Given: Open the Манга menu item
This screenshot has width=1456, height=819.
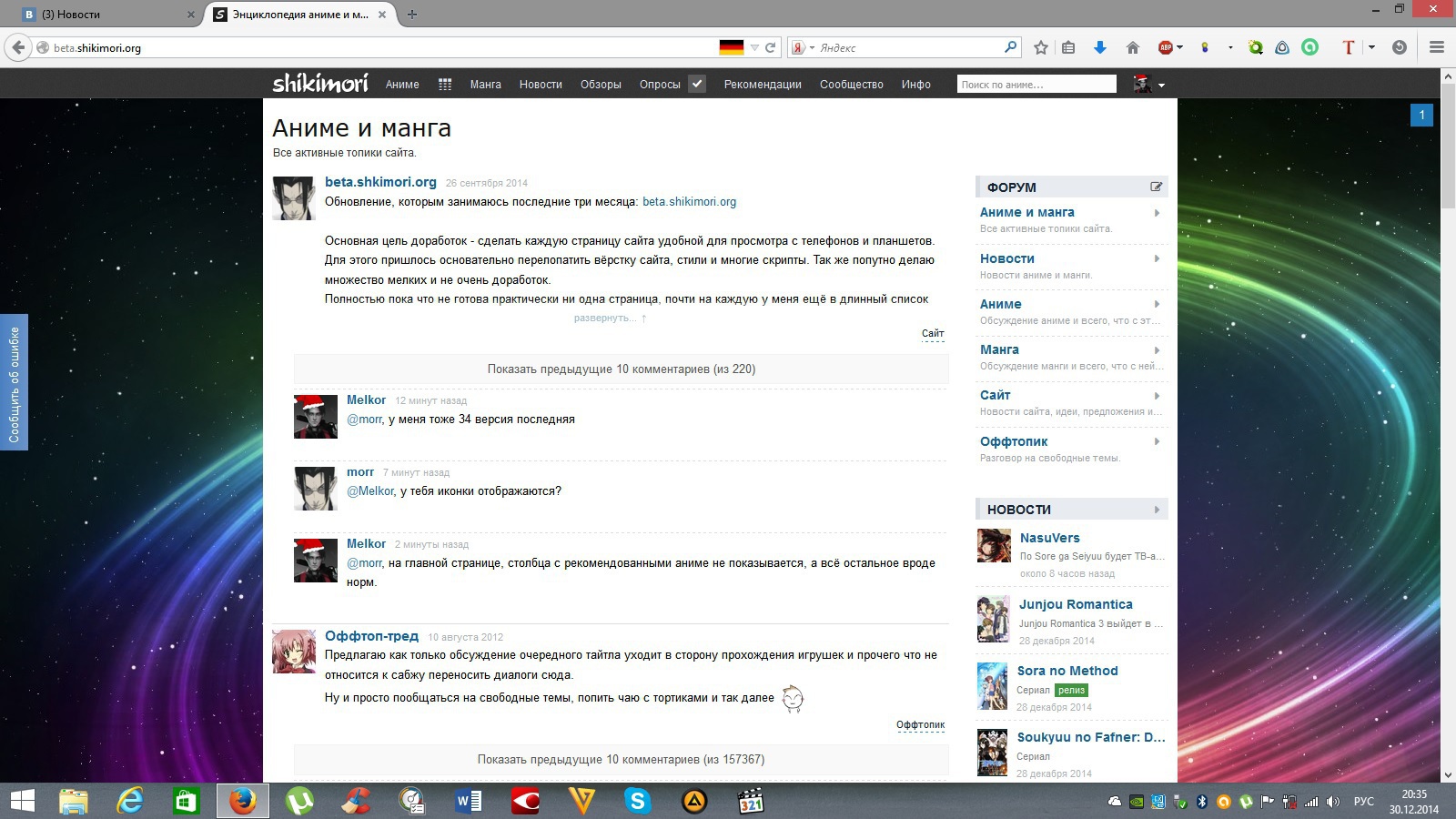Looking at the screenshot, I should pos(485,85).
